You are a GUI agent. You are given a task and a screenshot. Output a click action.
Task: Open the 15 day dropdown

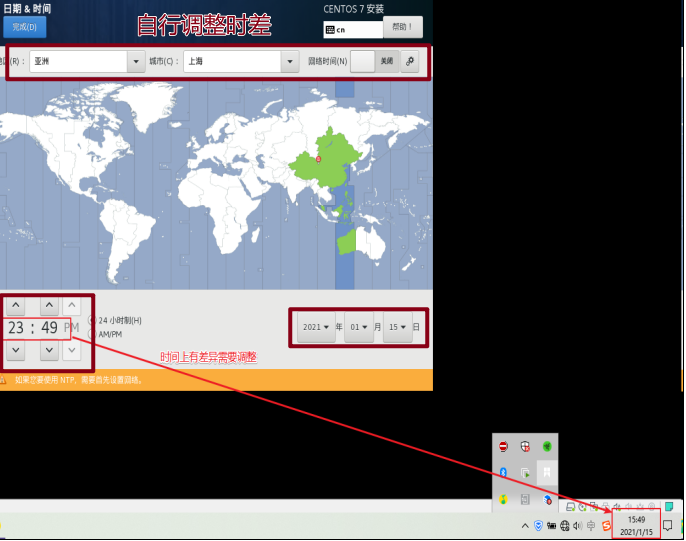point(398,327)
